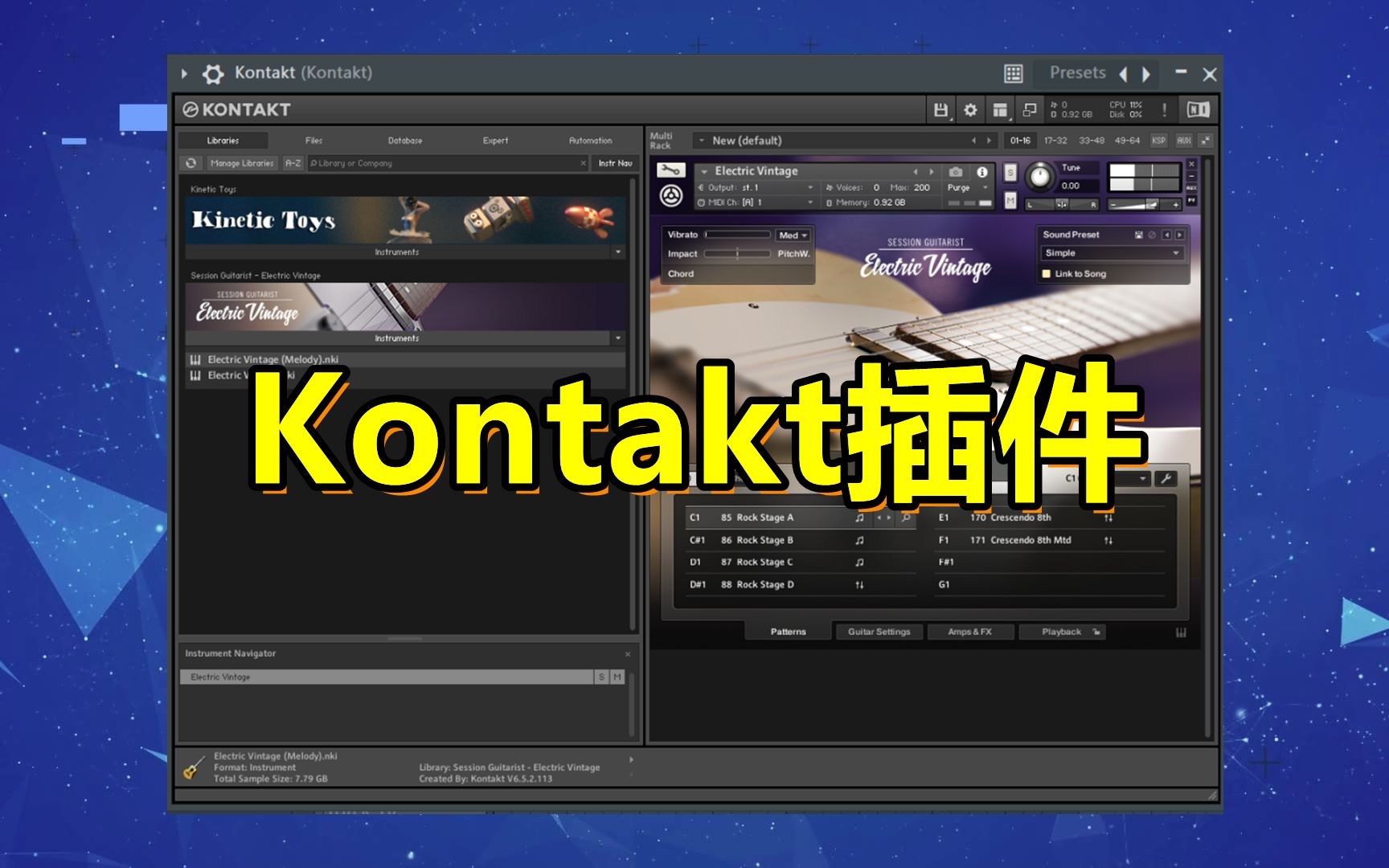Select the previous sound preset arrow
Image resolution: width=1389 pixels, height=868 pixels.
1166,235
